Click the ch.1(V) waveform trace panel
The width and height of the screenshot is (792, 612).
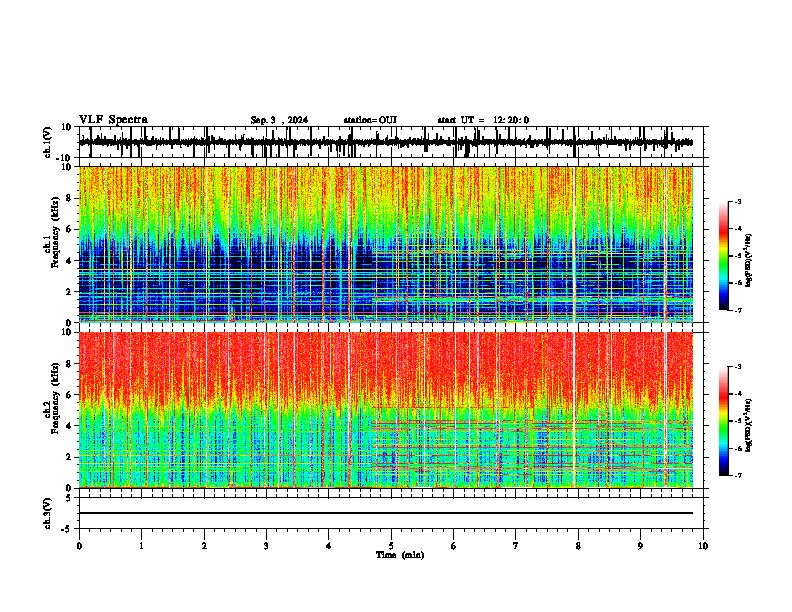[x=393, y=142]
